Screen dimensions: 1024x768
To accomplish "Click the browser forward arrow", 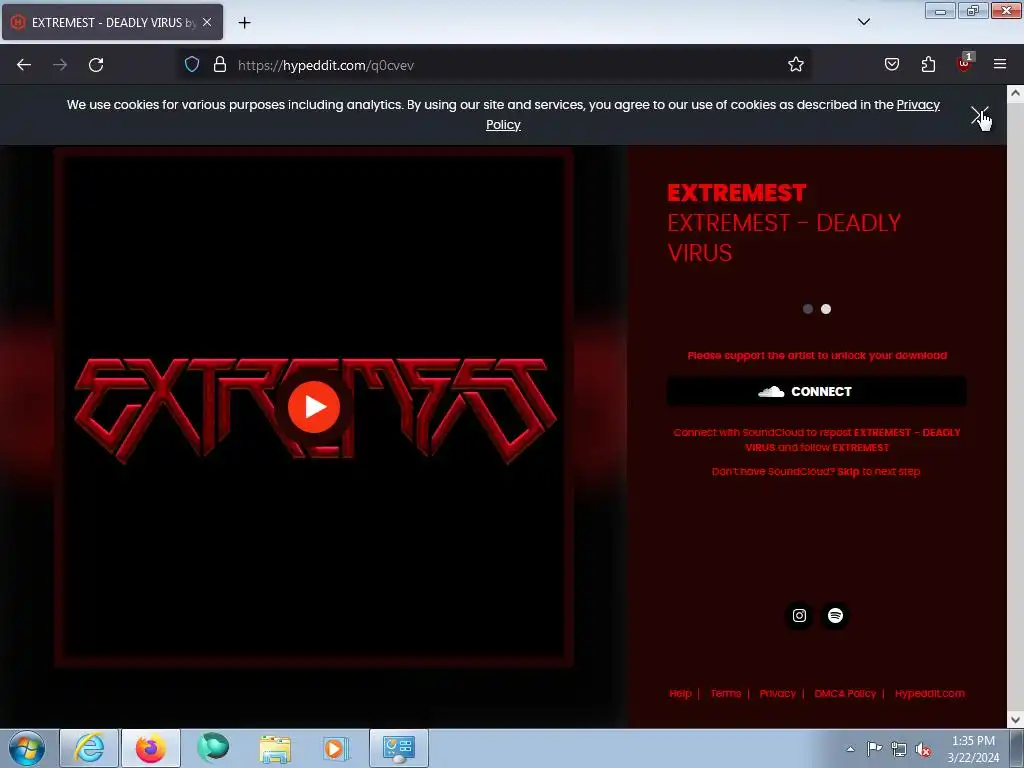I will 60,65.
